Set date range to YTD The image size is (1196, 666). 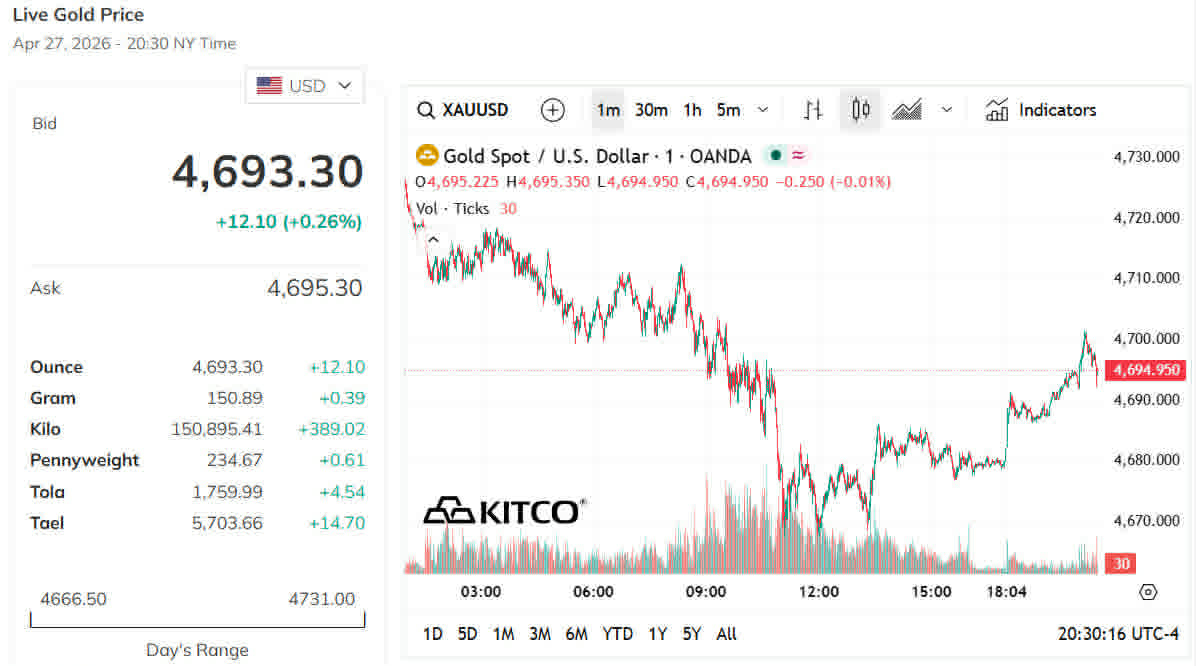click(x=617, y=634)
